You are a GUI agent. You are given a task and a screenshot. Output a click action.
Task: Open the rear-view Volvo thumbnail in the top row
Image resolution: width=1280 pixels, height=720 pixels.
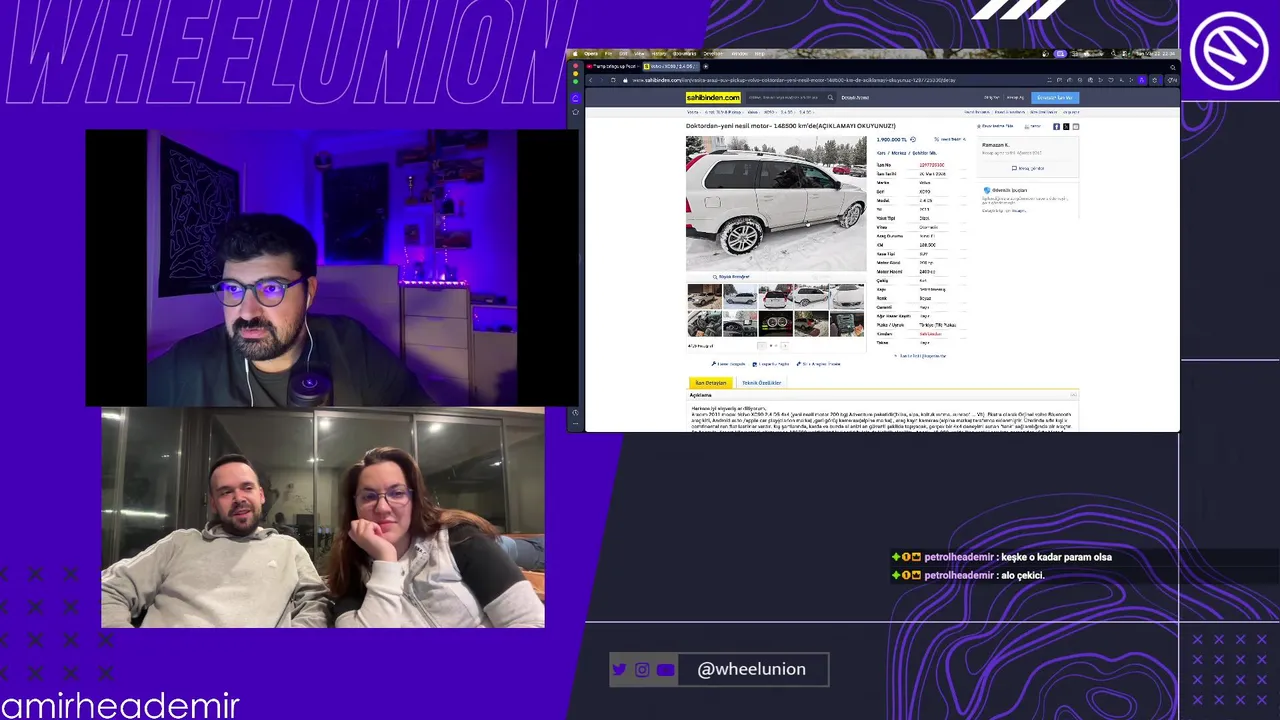[x=775, y=296]
